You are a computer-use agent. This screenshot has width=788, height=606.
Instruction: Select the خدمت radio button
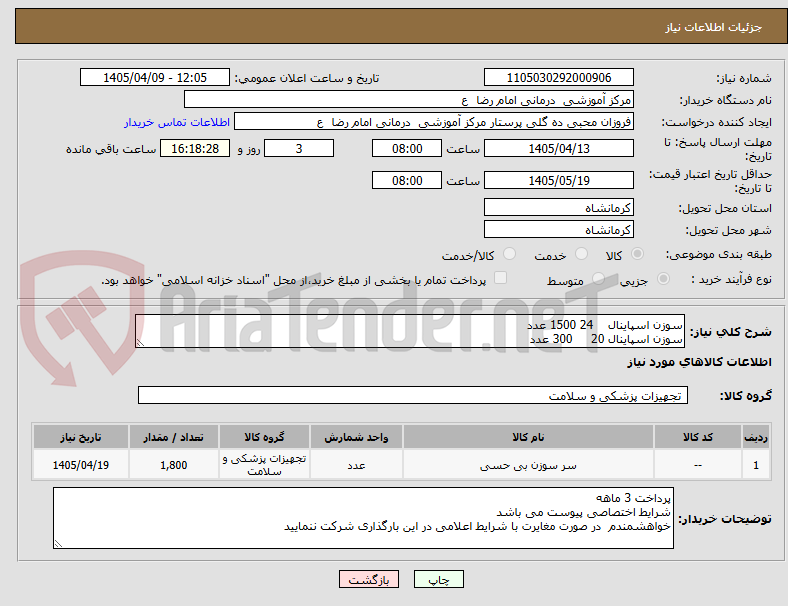581,254
